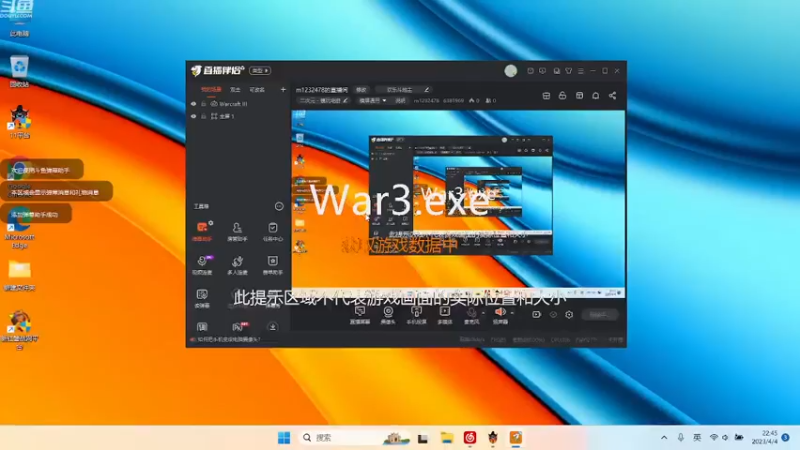This screenshot has height=450, width=800.
Task: Click the 修改 button next to room title
Action: click(x=361, y=90)
